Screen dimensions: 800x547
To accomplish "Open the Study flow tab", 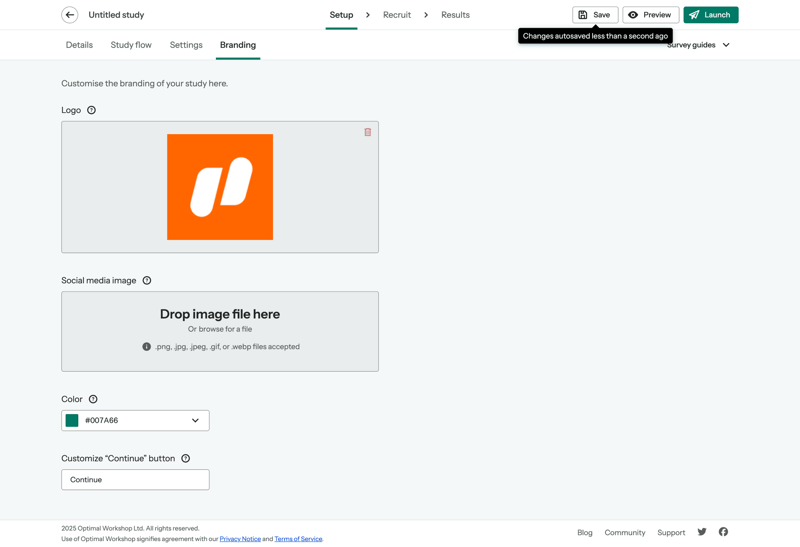I will 131,45.
